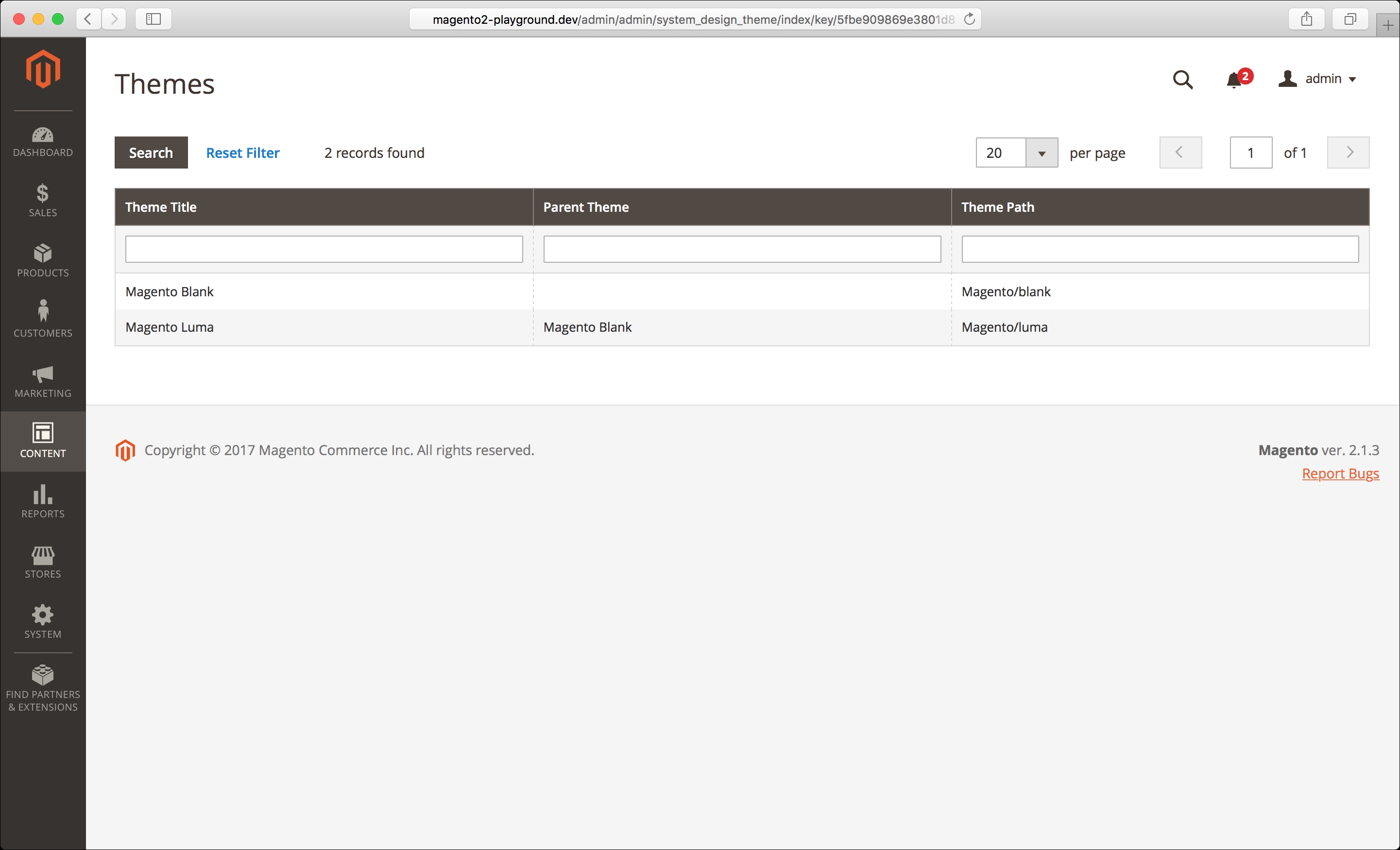This screenshot has width=1400, height=850.
Task: Click the browser back button
Action: click(88, 19)
